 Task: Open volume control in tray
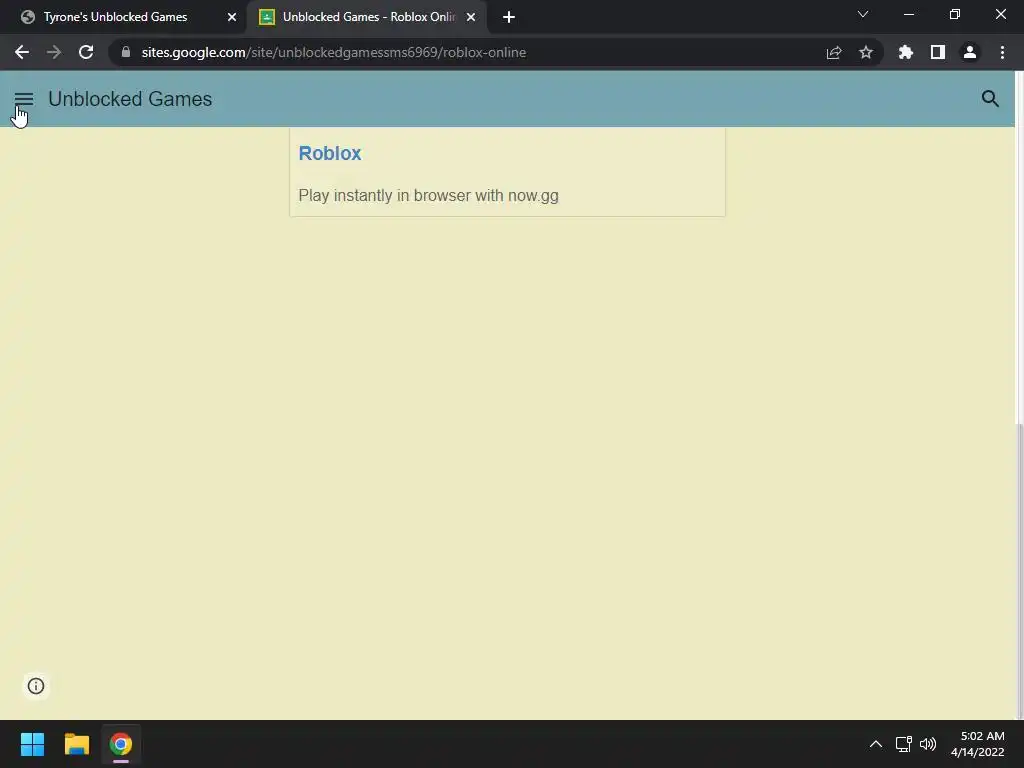(x=928, y=744)
